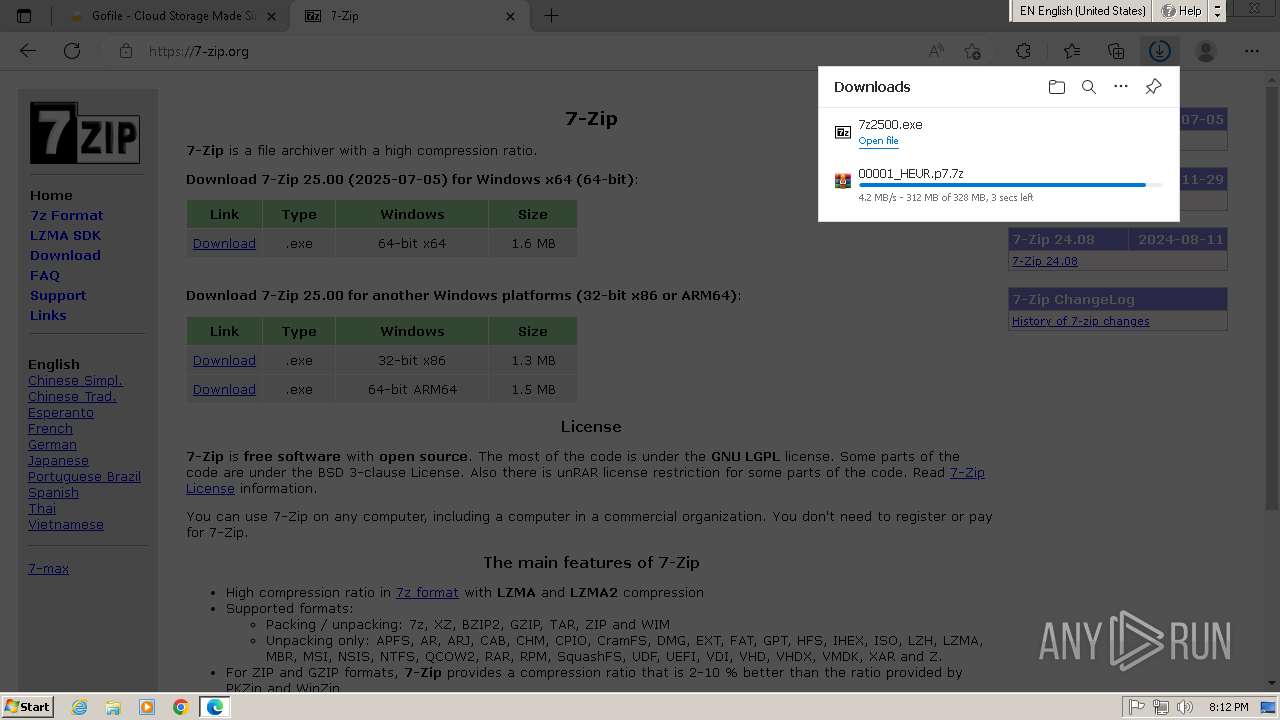Click the language bar Help button

pos(1181,11)
